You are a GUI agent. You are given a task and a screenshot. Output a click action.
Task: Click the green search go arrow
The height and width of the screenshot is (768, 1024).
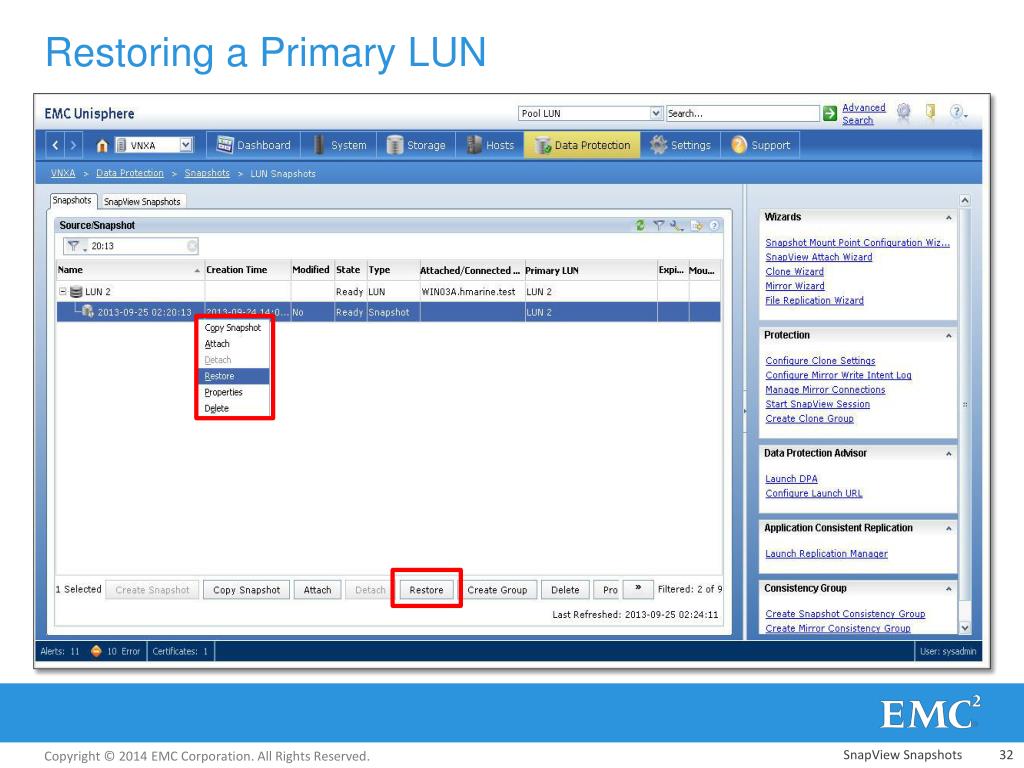tap(829, 114)
